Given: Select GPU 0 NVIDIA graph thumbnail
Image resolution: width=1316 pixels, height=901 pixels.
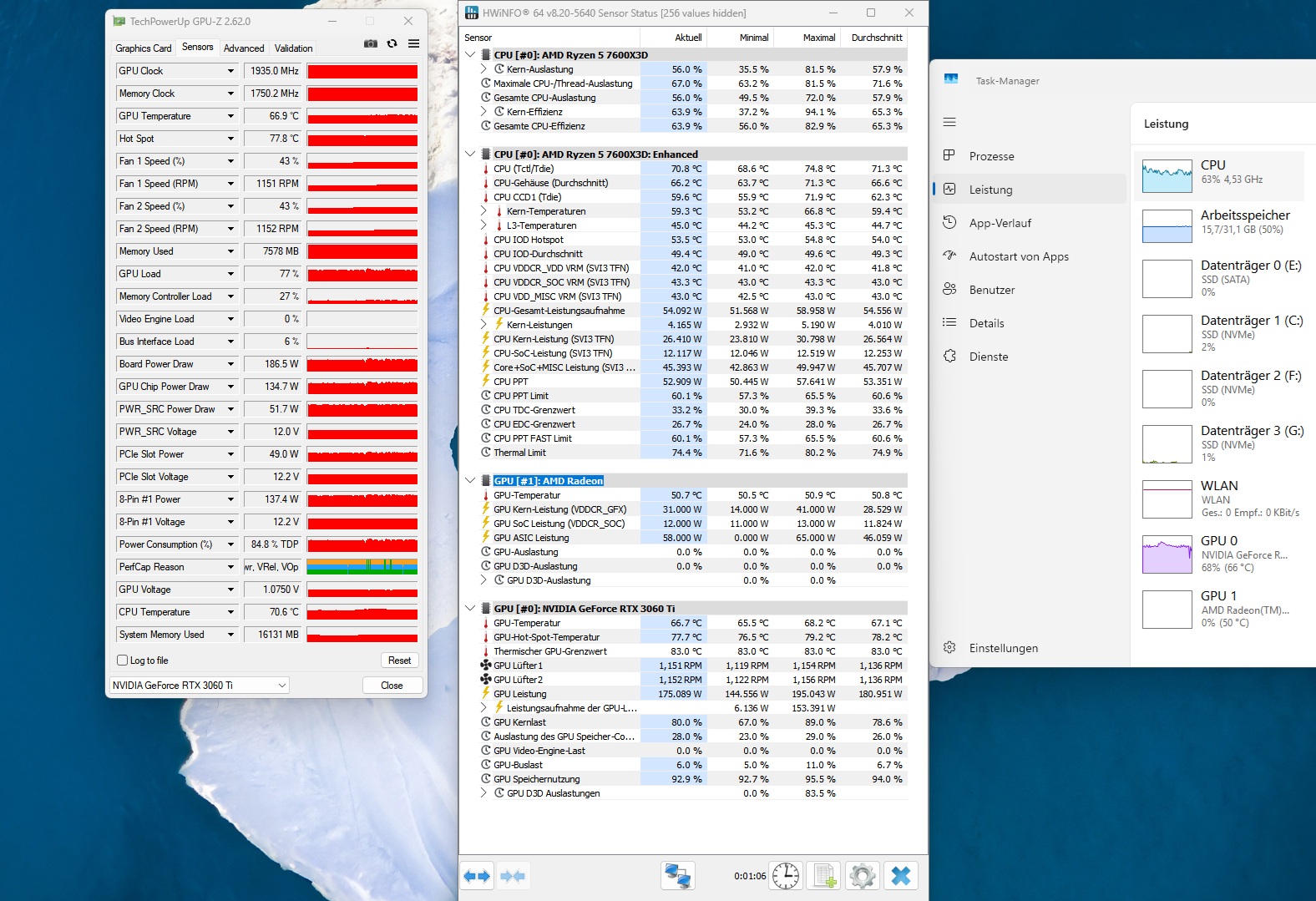Looking at the screenshot, I should [x=1167, y=554].
